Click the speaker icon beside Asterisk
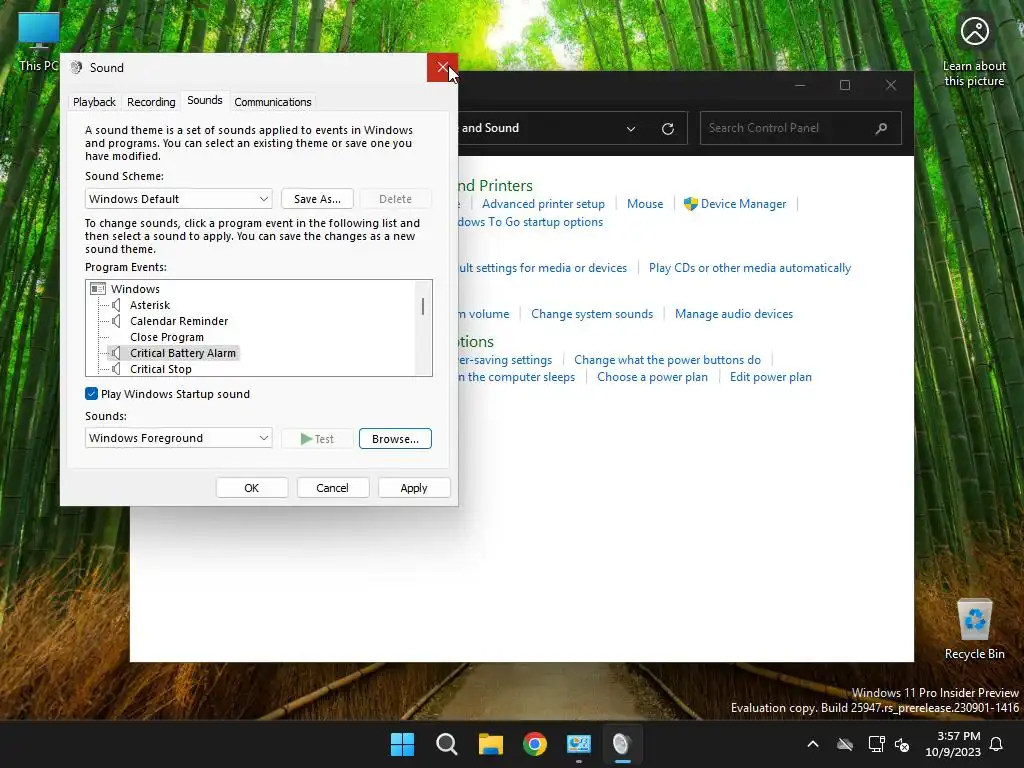The width and height of the screenshot is (1024, 768). pyautogui.click(x=116, y=305)
